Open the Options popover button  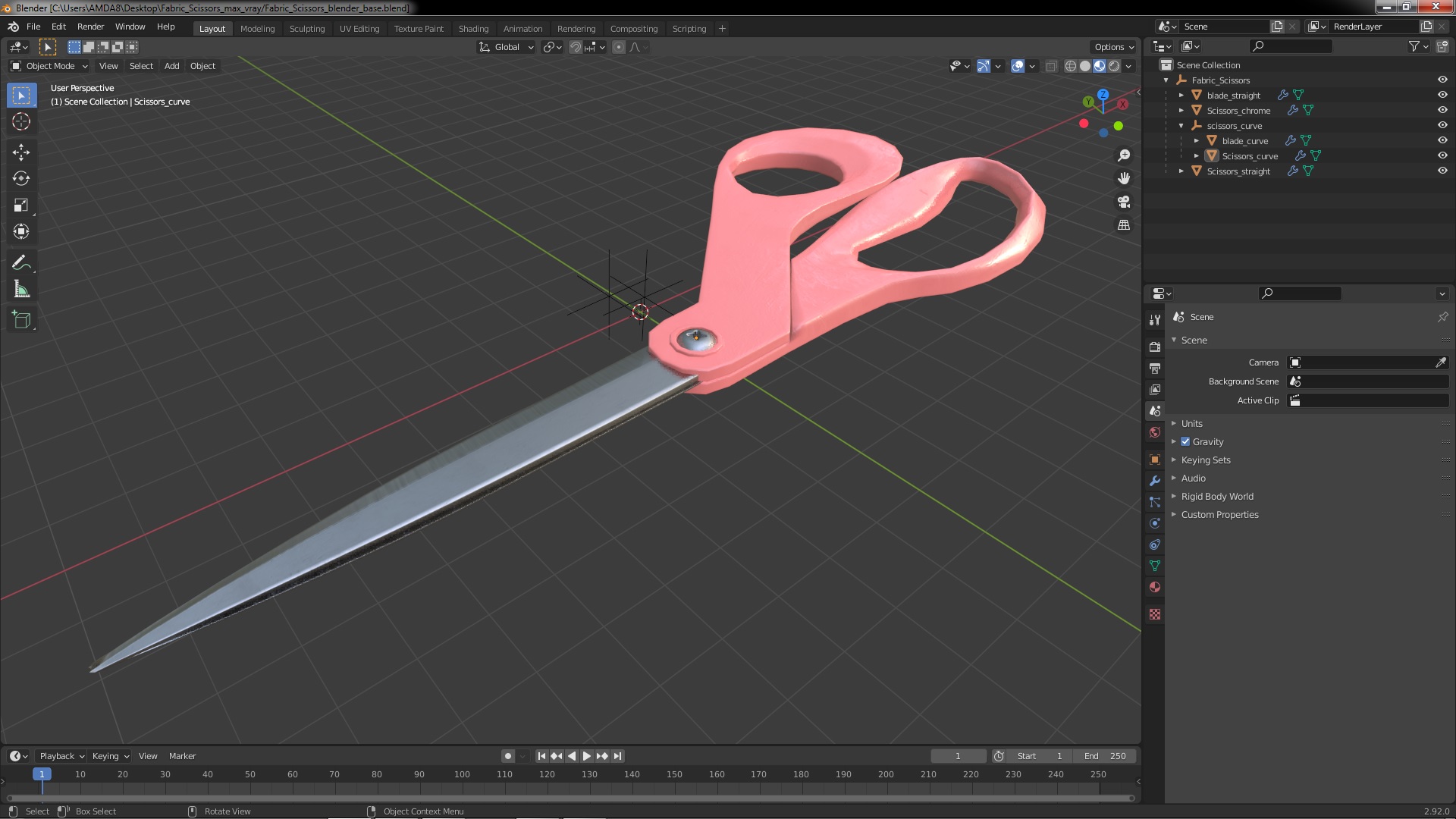click(1113, 47)
